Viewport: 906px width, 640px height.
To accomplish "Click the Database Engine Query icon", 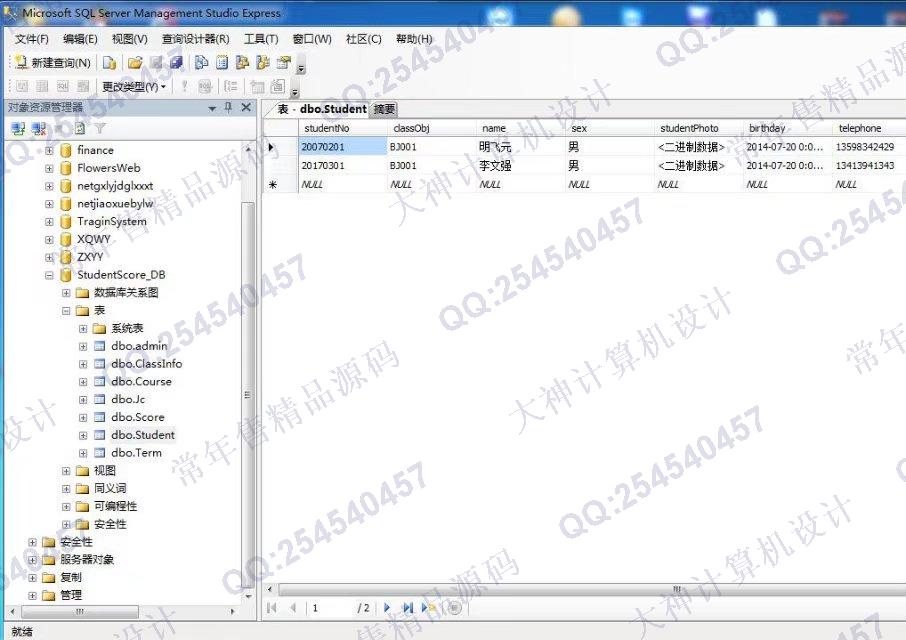I will pos(109,62).
